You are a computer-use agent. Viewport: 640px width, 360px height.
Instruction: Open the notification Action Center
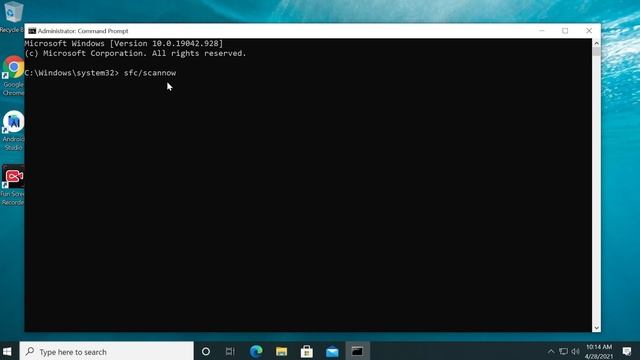coord(627,351)
